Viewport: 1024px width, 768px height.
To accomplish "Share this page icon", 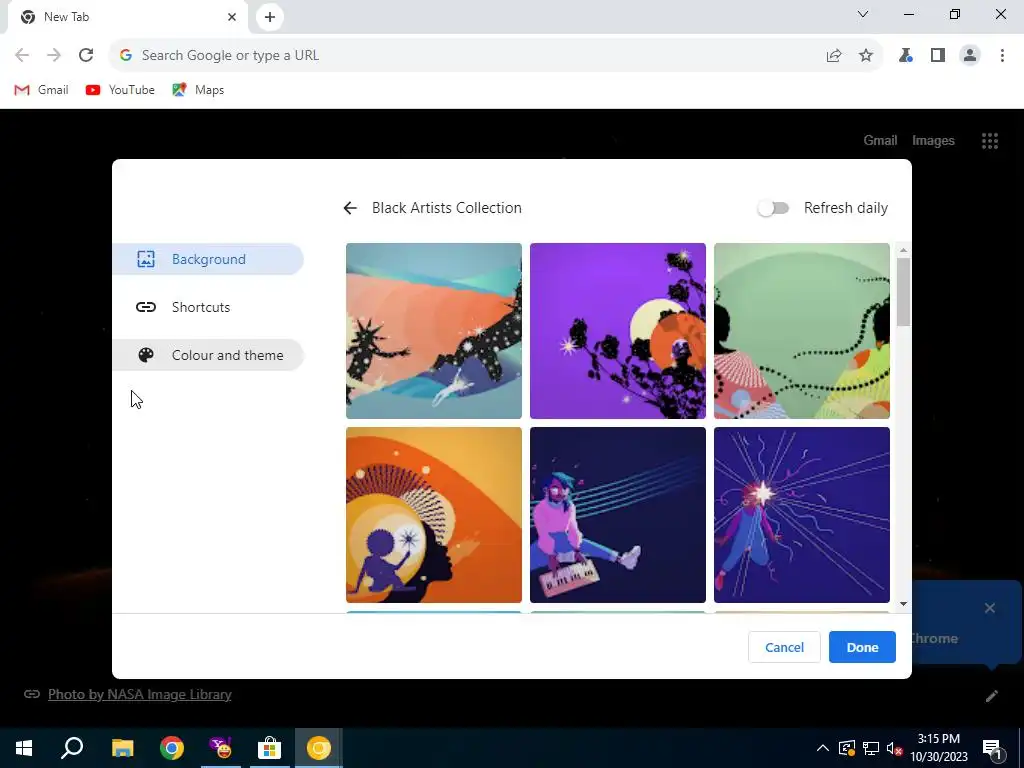I will click(x=834, y=56).
